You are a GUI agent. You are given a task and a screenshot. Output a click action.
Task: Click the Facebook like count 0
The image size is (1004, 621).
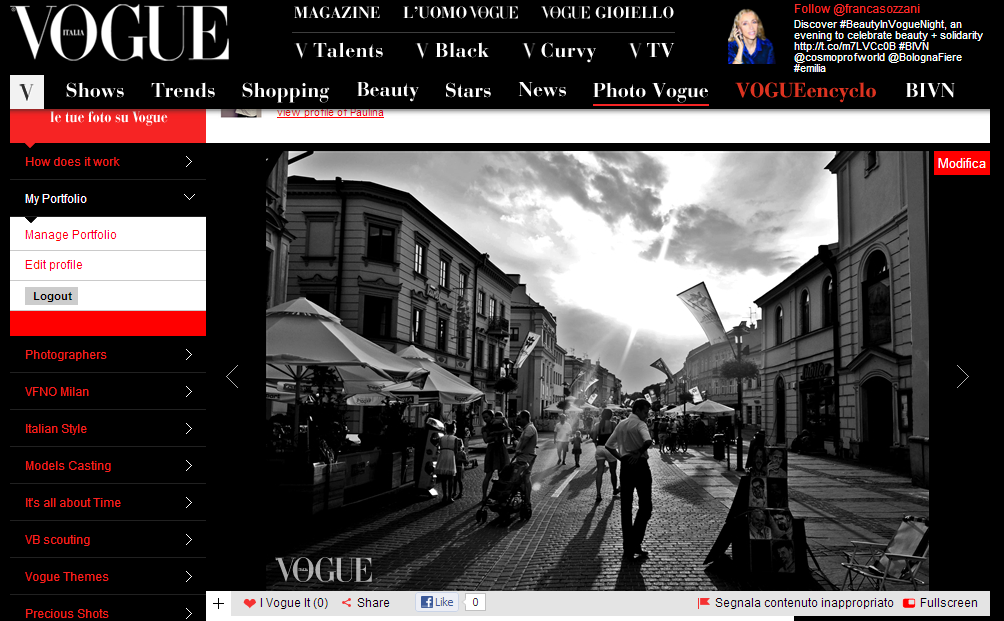point(474,602)
